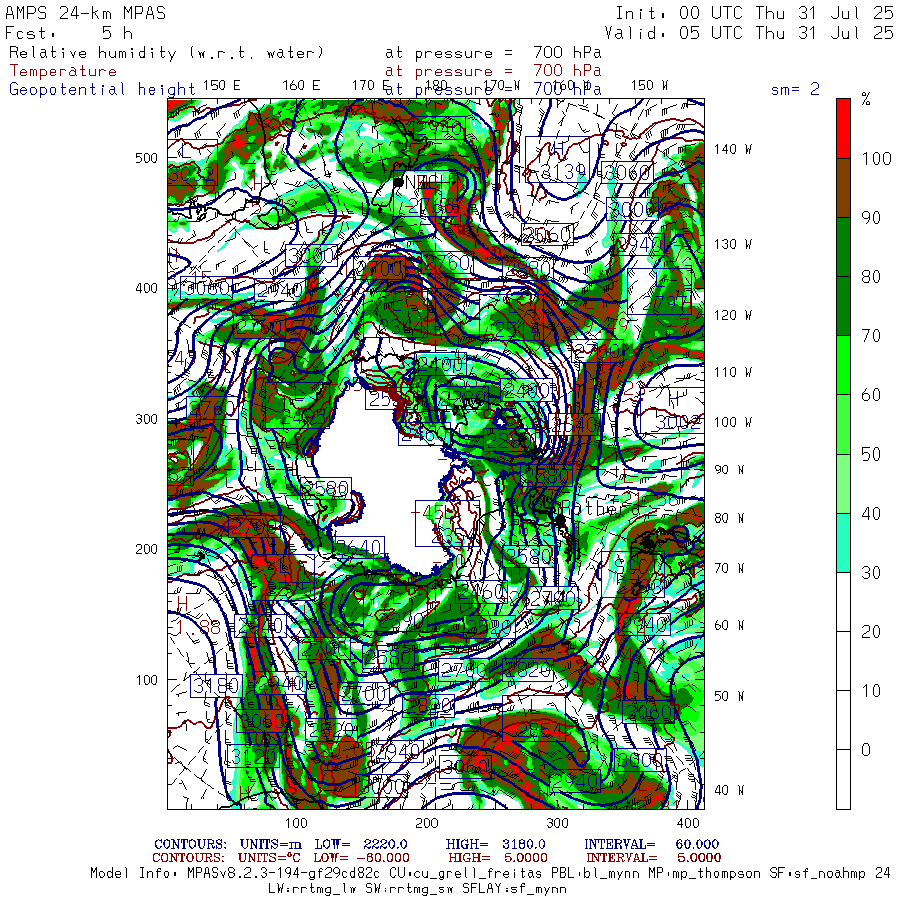Click the '%' unit above the colorbar
Viewport: 900px width, 900px height.
point(866,100)
